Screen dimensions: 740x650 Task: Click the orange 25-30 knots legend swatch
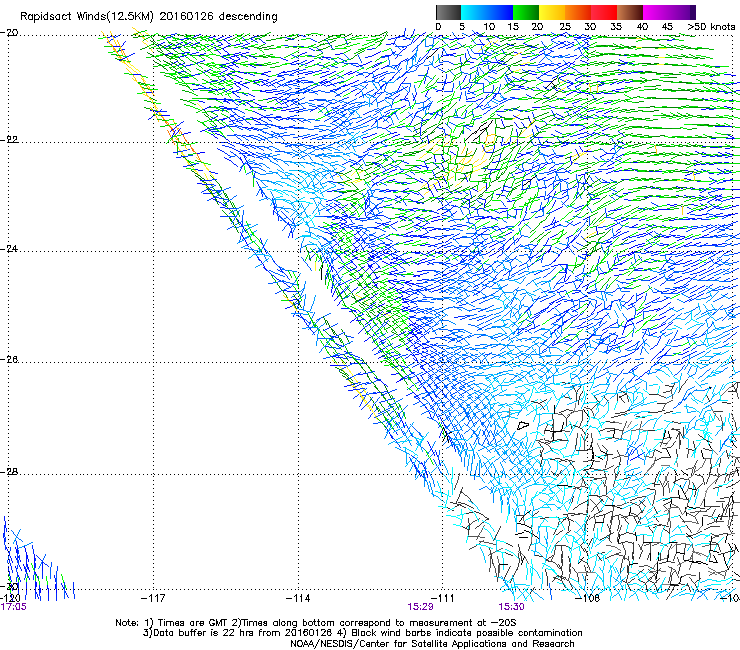tap(578, 12)
